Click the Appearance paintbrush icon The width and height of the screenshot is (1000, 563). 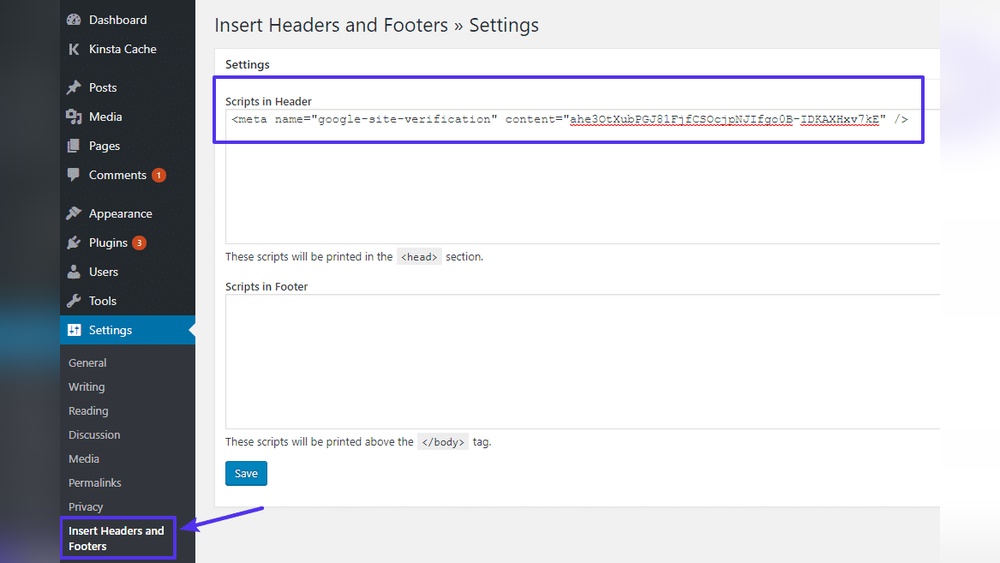click(x=74, y=213)
